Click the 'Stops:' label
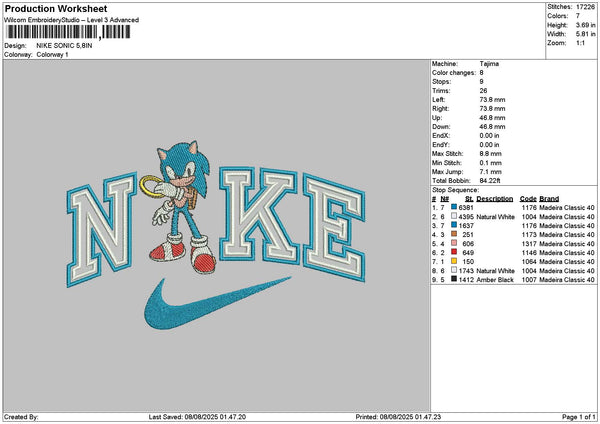The height and width of the screenshot is (424, 600). 442,82
